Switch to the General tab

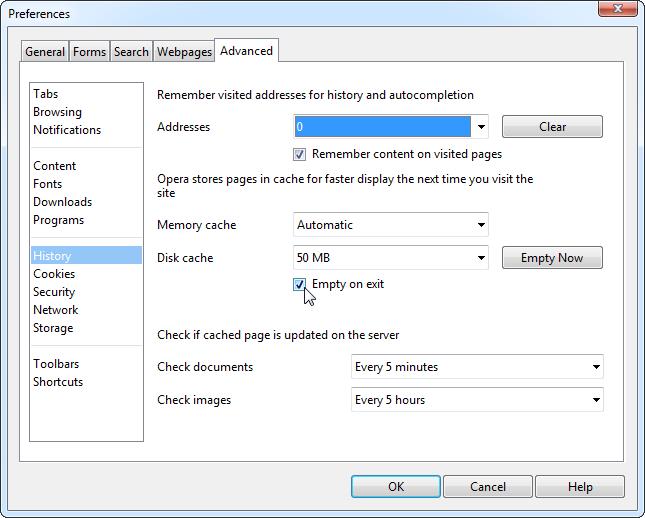pos(45,52)
